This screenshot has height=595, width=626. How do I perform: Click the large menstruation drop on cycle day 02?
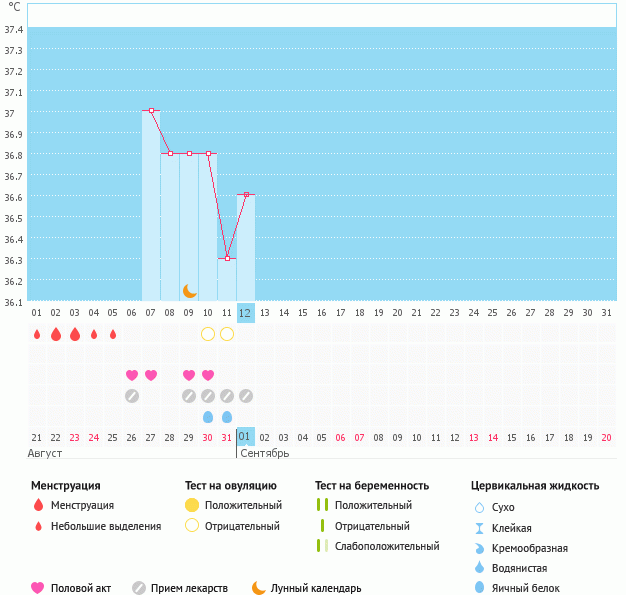click(56, 334)
